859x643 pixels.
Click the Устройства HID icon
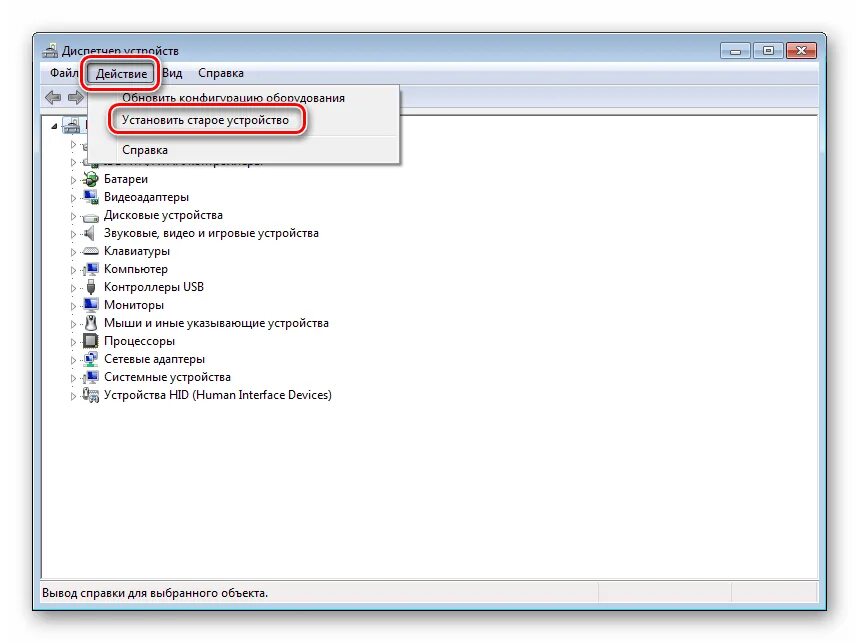(x=90, y=395)
